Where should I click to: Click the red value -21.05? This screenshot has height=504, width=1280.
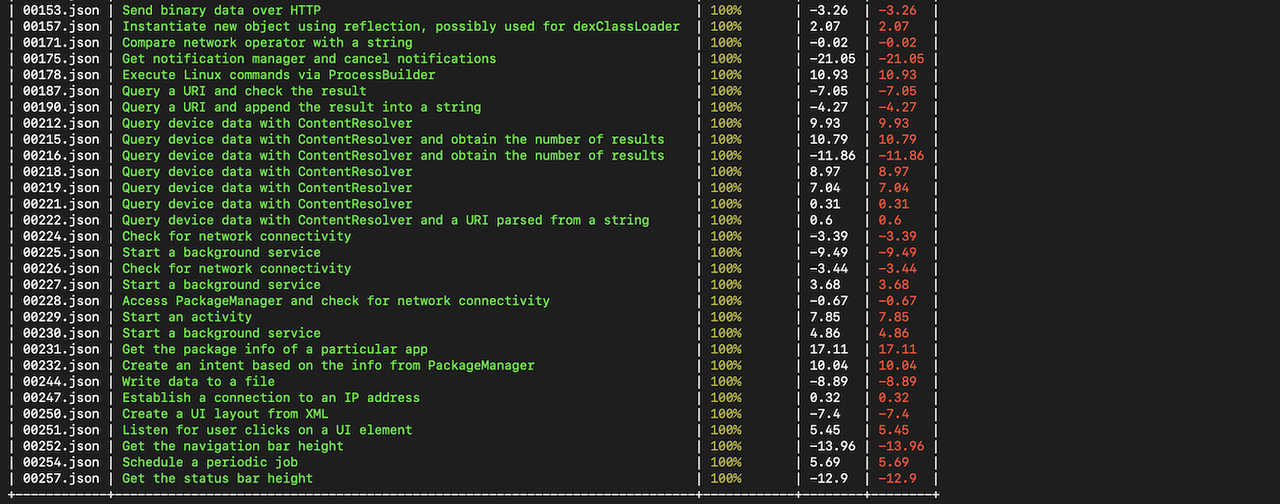(901, 58)
